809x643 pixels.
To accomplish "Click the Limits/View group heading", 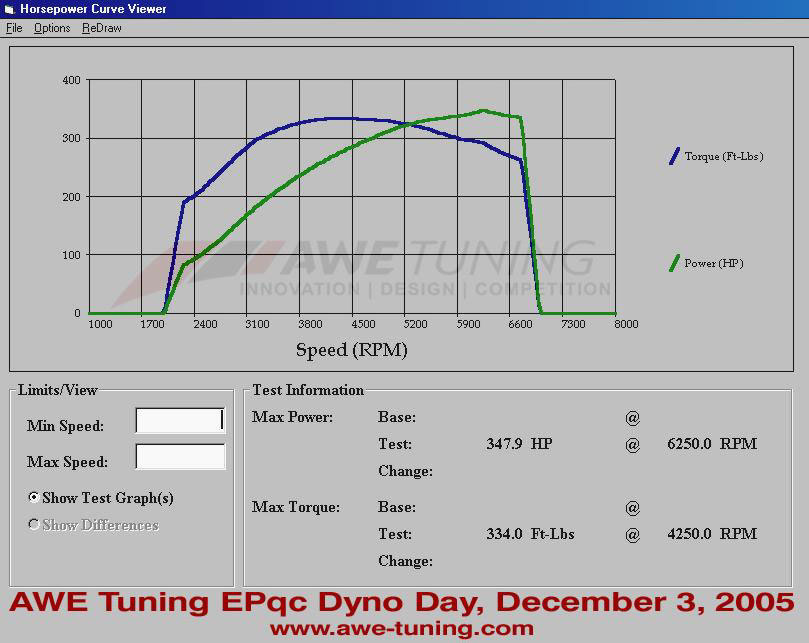I will click(58, 390).
